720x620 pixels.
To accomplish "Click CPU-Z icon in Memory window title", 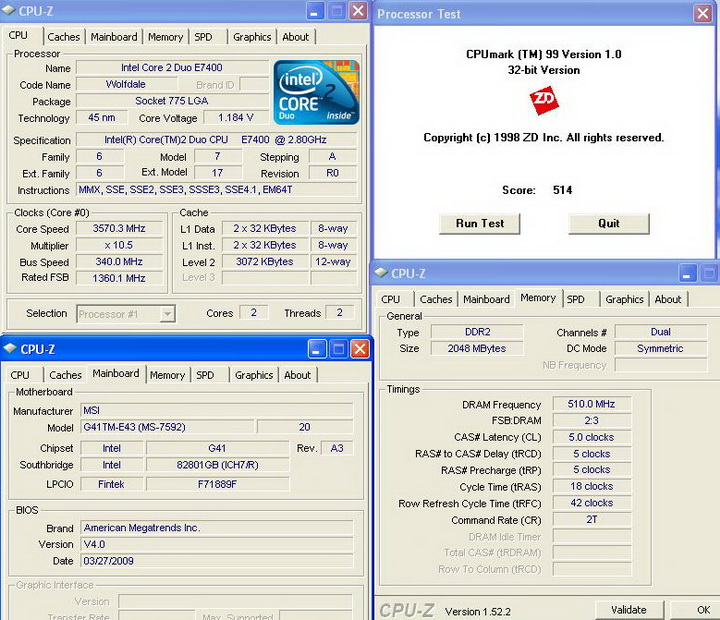I will (x=381, y=273).
